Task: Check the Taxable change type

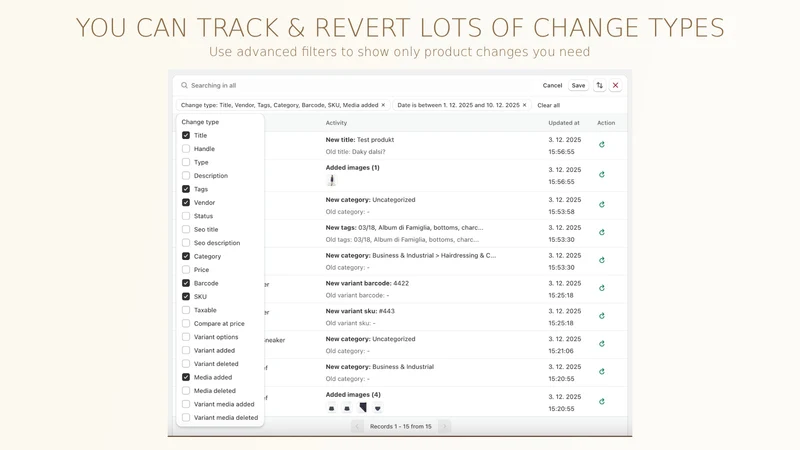Action: pyautogui.click(x=186, y=310)
